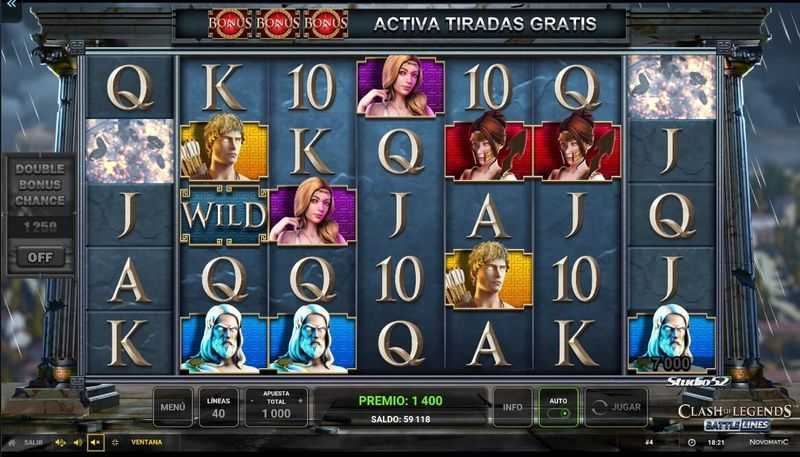Click the WILD symbol on reels
Image resolution: width=800 pixels, height=457 pixels.
[x=224, y=215]
